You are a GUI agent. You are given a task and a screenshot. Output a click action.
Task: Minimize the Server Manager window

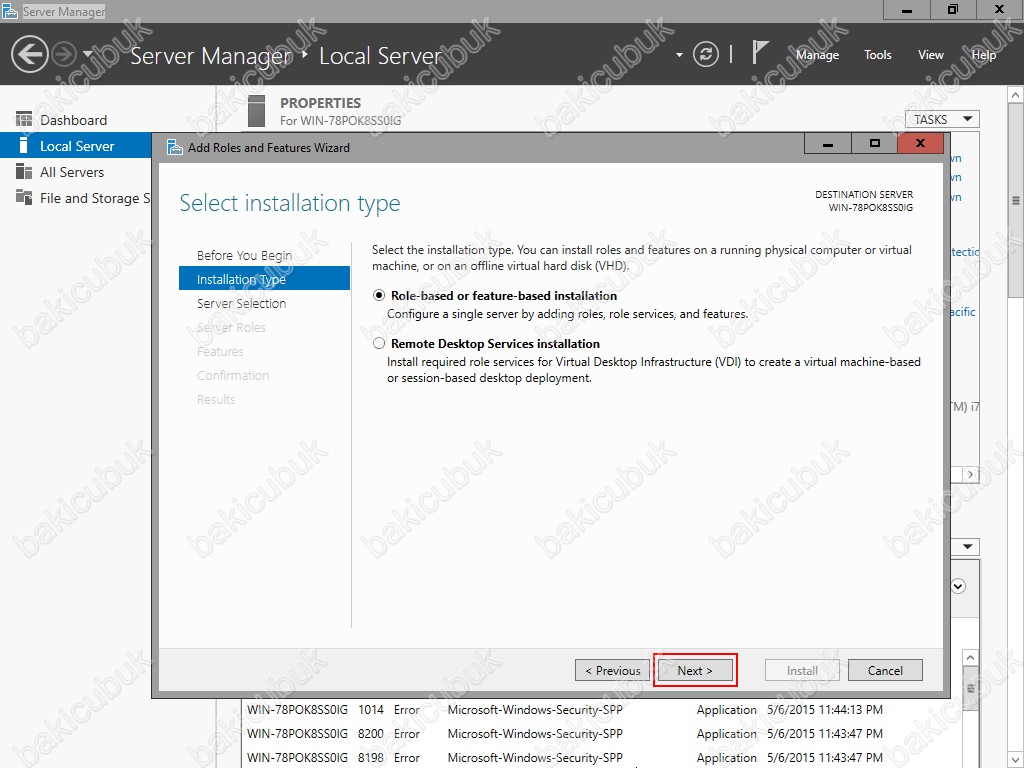point(906,10)
